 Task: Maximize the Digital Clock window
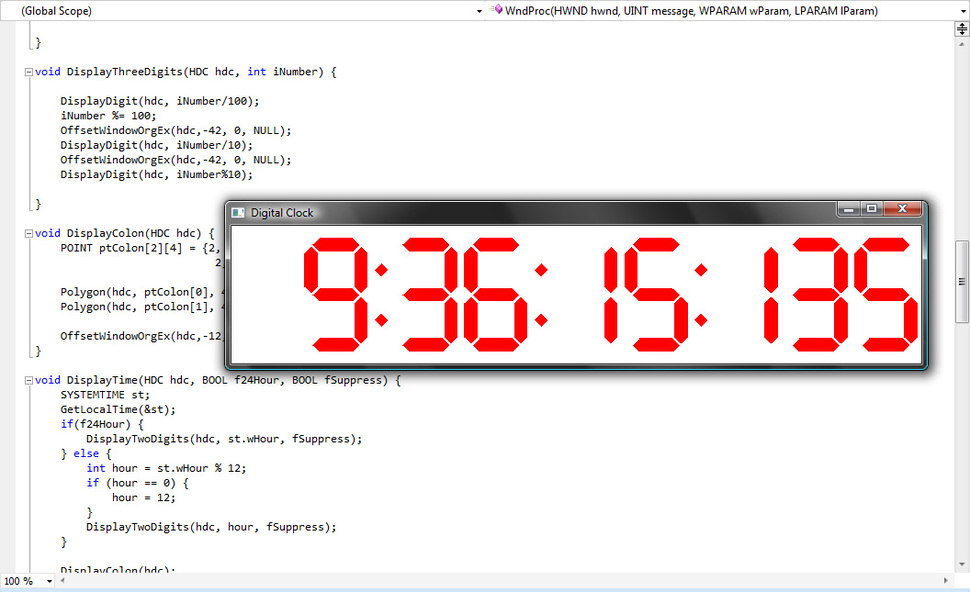tap(872, 209)
